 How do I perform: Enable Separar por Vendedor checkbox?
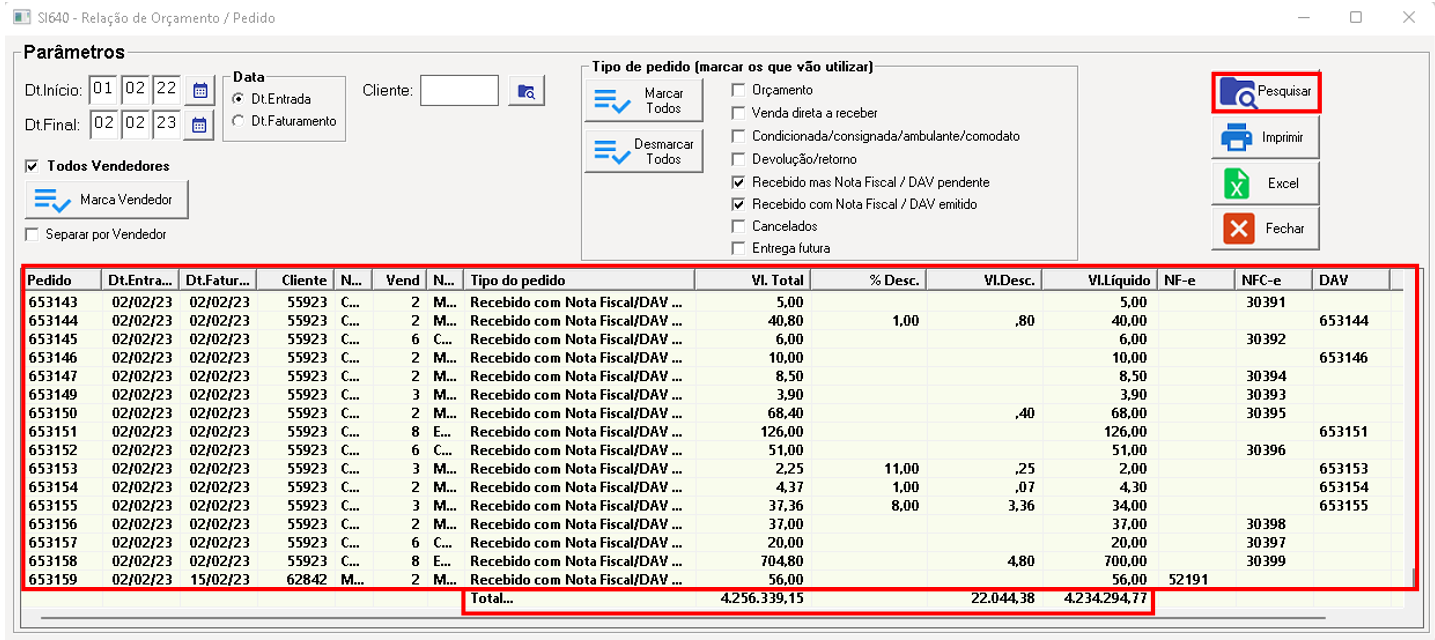point(32,234)
